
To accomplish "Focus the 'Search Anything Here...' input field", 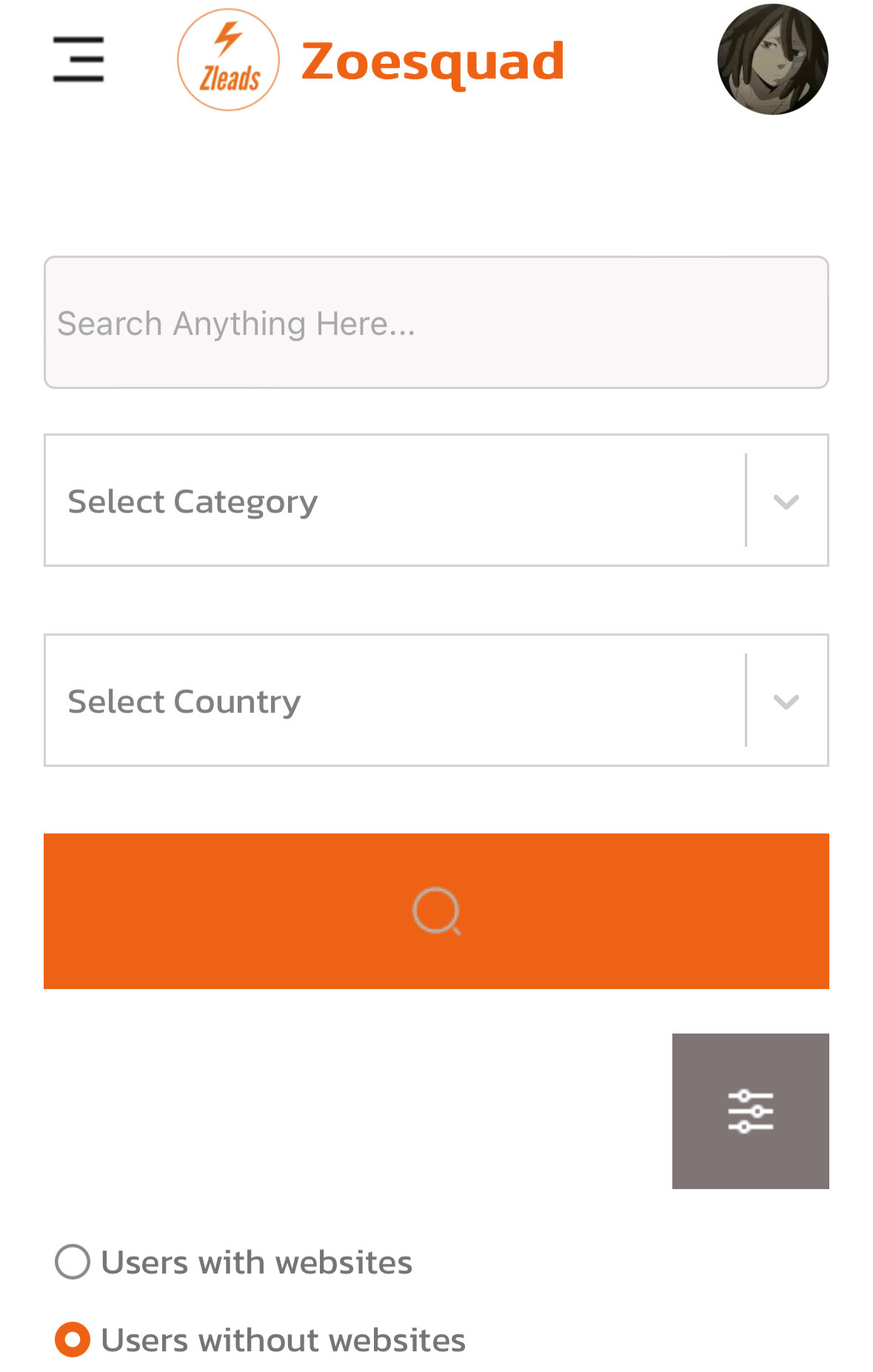I will tap(436, 322).
